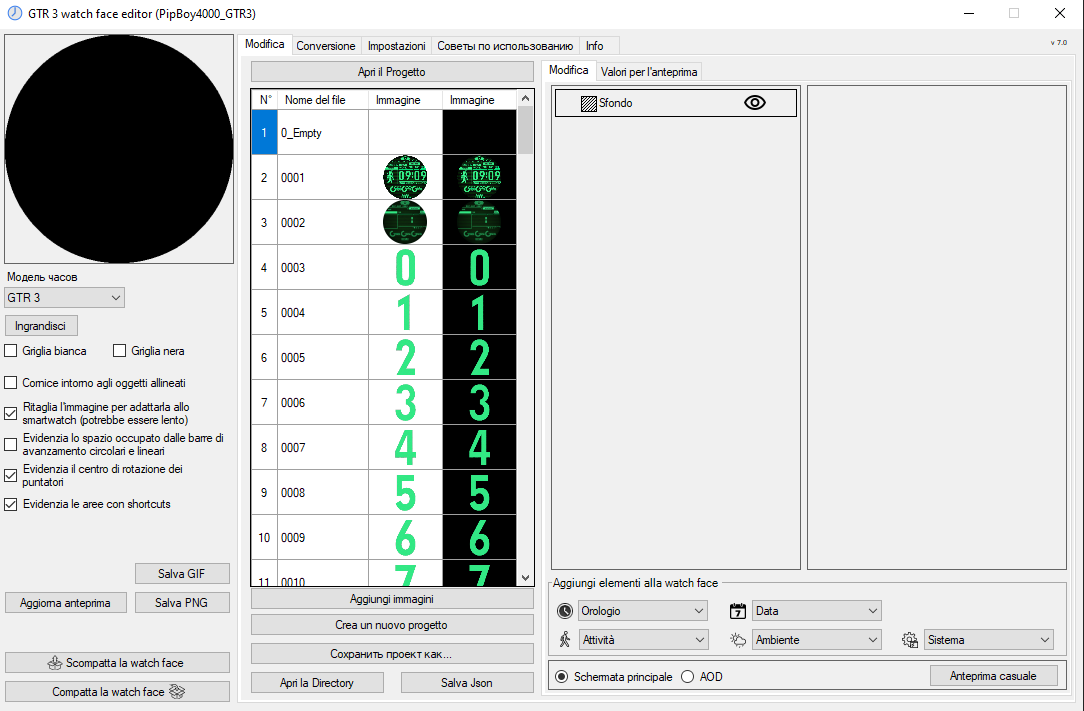Click Anteprima casuale button
Image resolution: width=1084 pixels, height=711 pixels.
(x=993, y=676)
